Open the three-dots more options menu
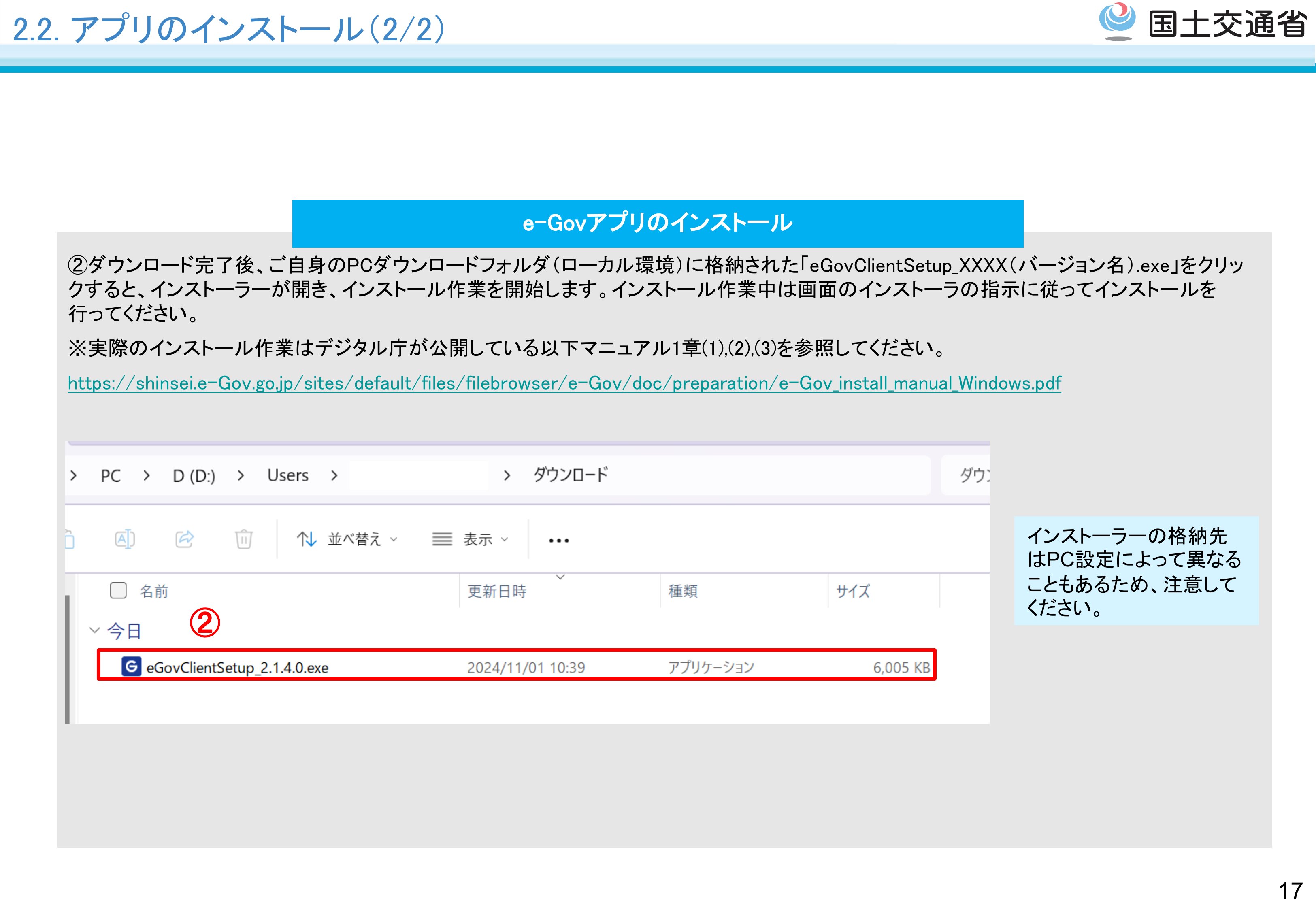 click(x=558, y=540)
